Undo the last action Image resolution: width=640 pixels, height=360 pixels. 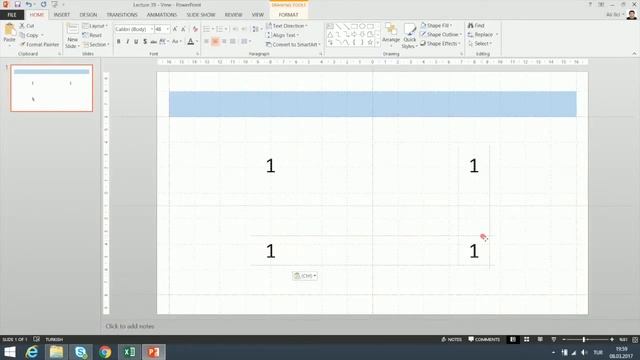(x=29, y=4)
